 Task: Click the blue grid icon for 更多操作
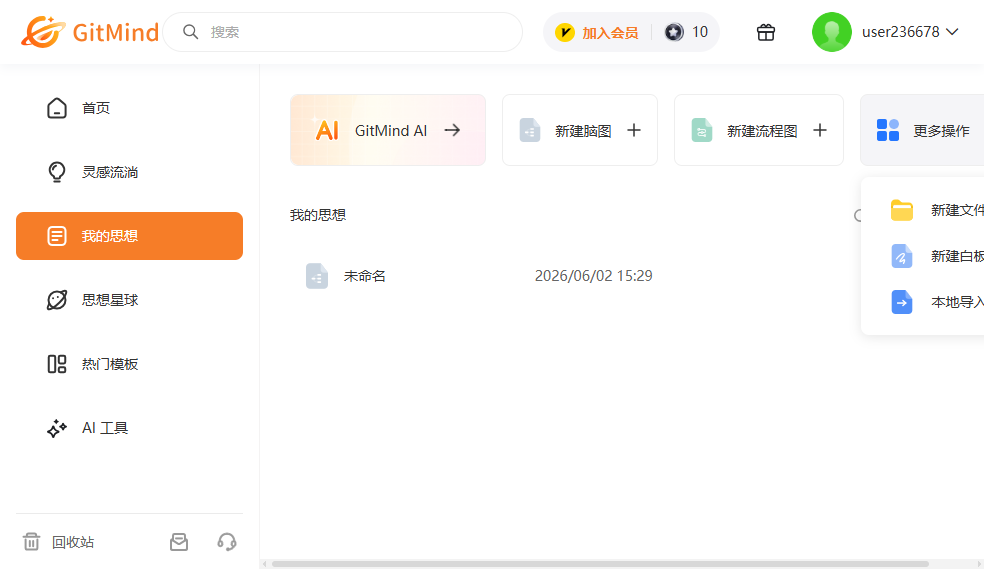[888, 130]
